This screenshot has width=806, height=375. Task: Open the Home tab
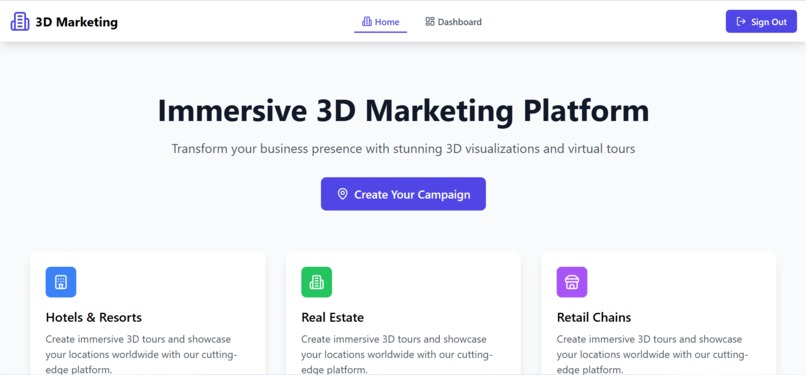click(380, 22)
